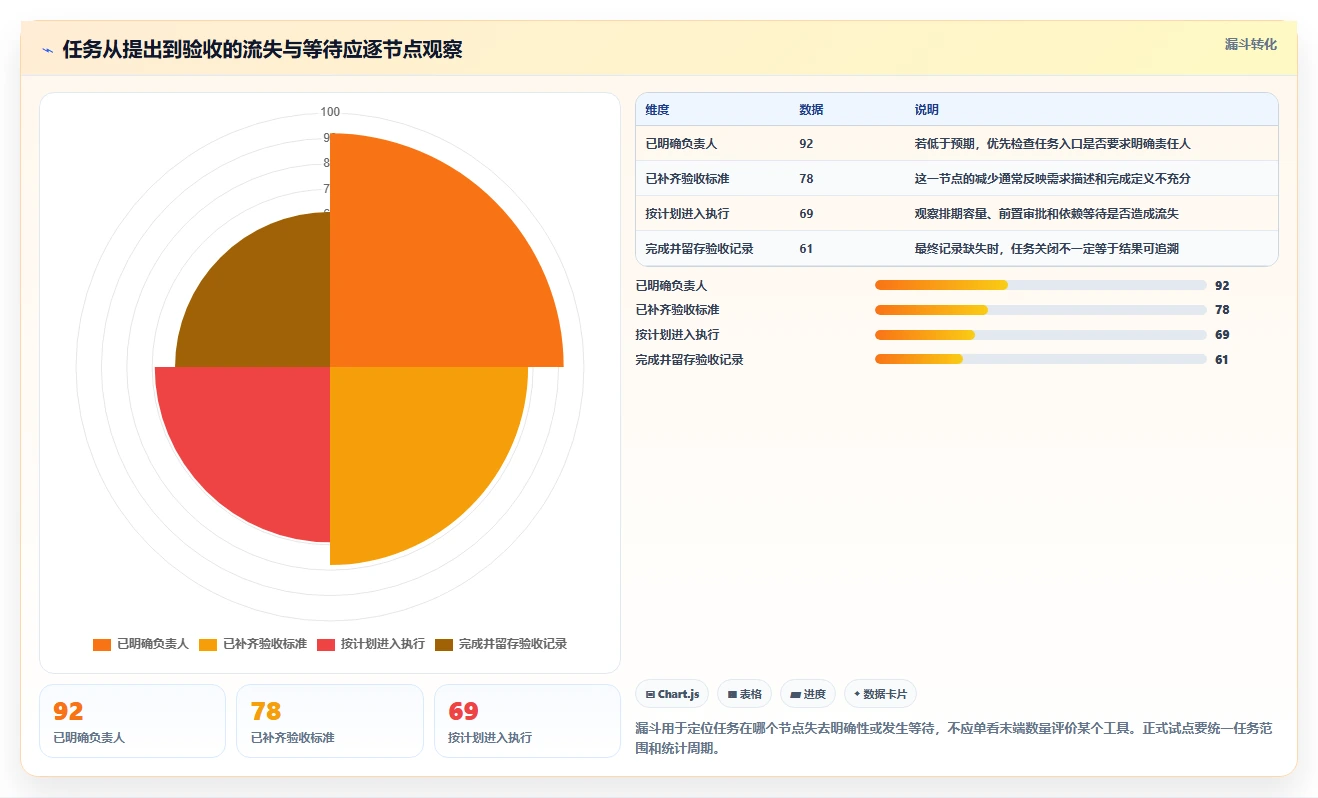Click the 完成并留存验收记录 progress bar
Screen dimensions: 1318x798
tap(1041, 360)
